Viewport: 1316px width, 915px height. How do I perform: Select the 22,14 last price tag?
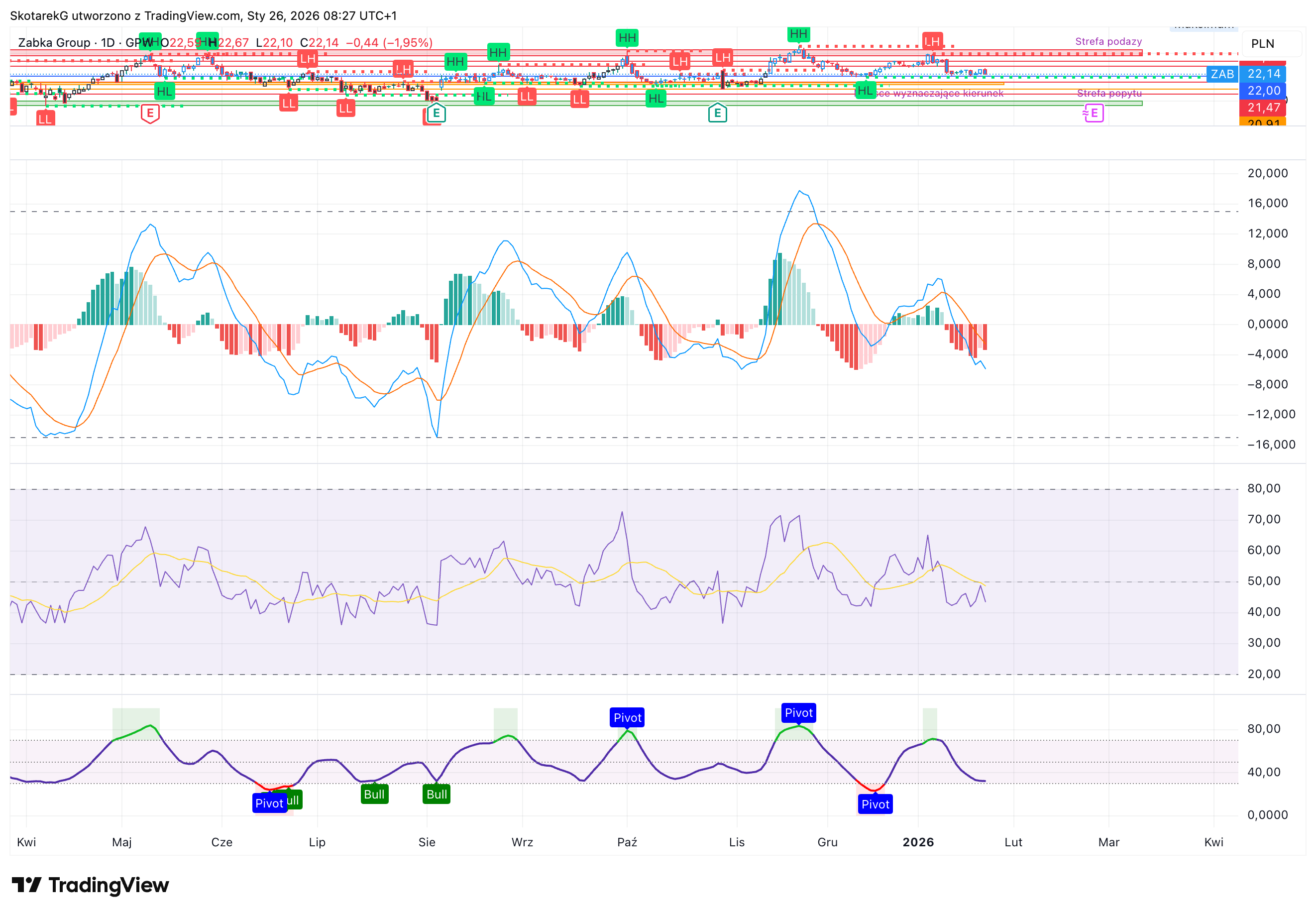pyautogui.click(x=1263, y=74)
